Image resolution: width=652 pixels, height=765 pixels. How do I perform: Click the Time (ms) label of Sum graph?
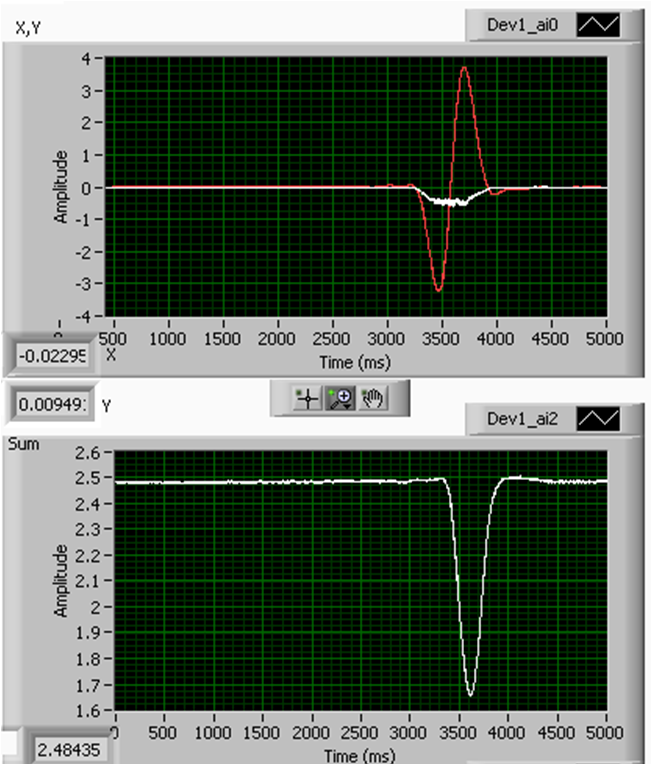(359, 753)
